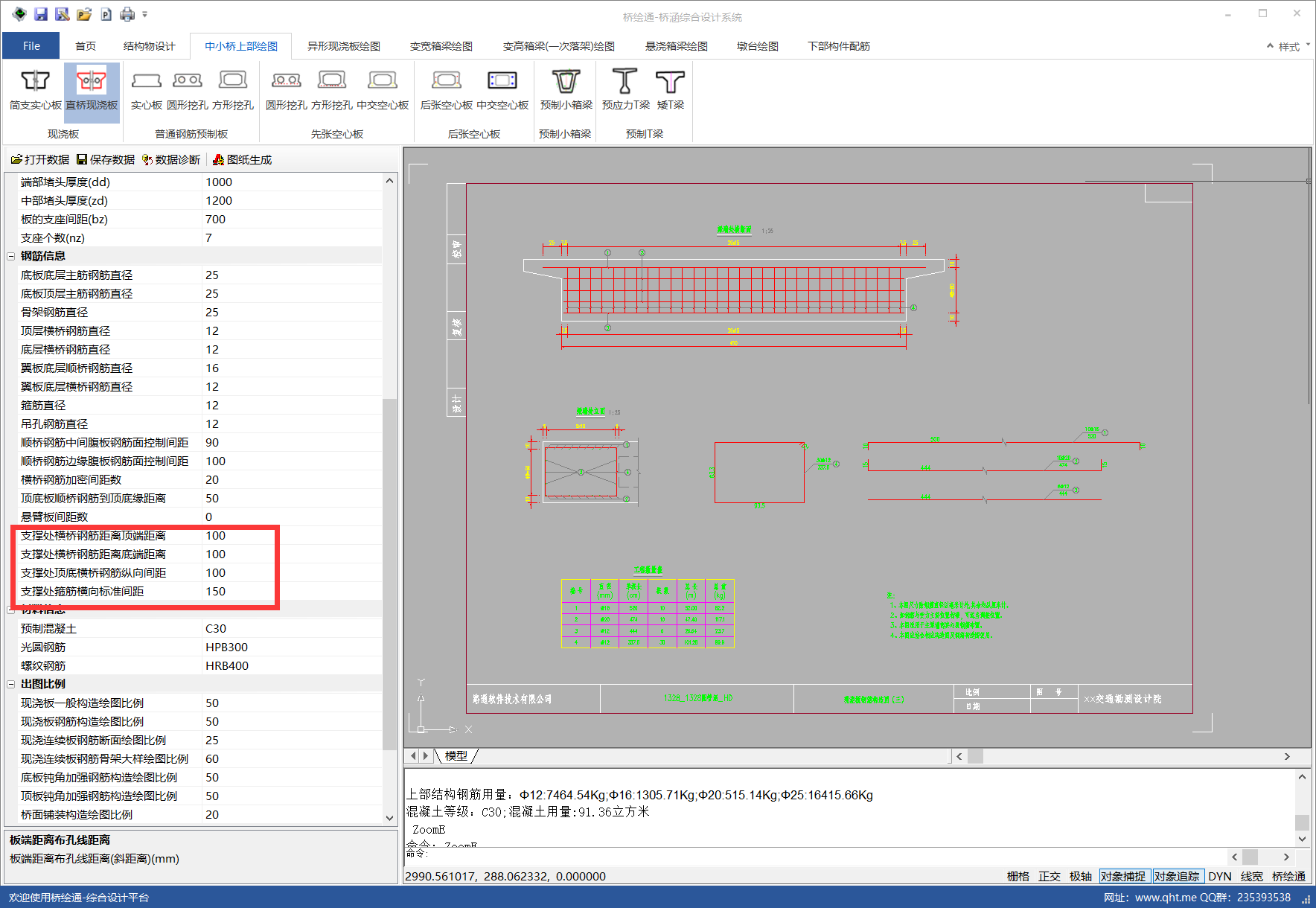
Task: Click the print icon in quick access toolbar
Action: click(127, 14)
